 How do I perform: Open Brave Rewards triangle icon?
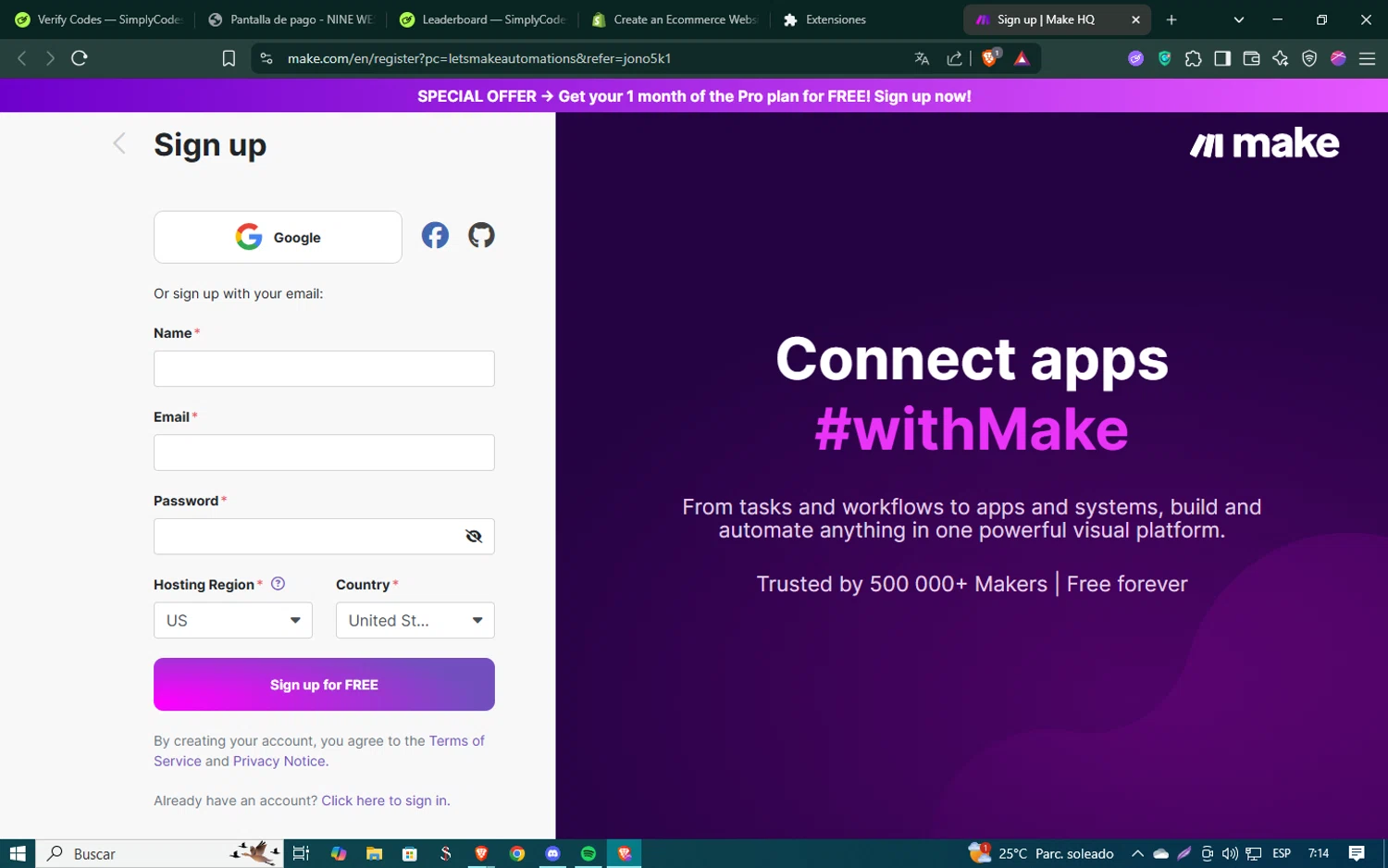pos(1022,58)
